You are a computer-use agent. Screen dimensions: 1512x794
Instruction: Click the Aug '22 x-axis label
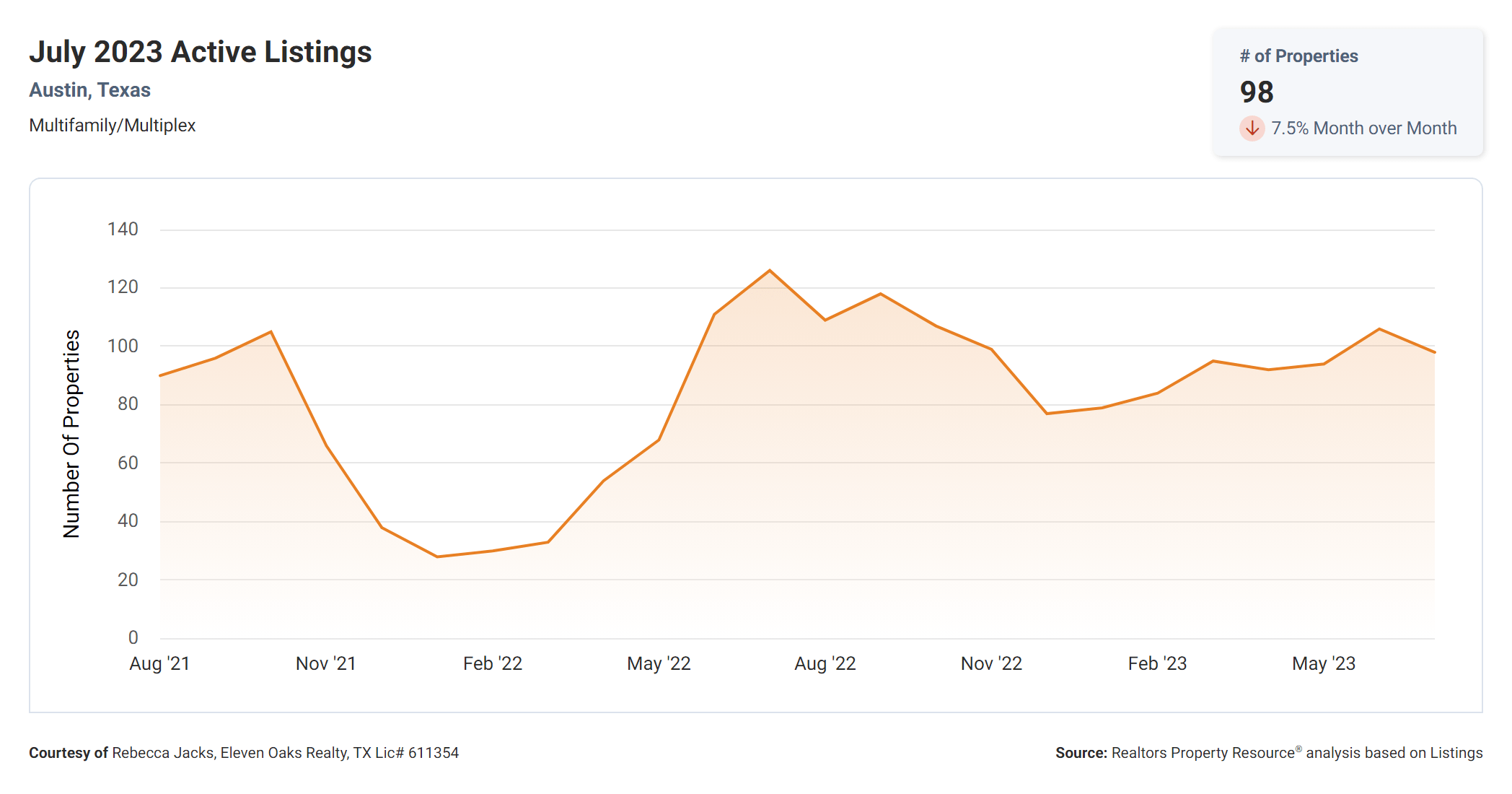(825, 663)
